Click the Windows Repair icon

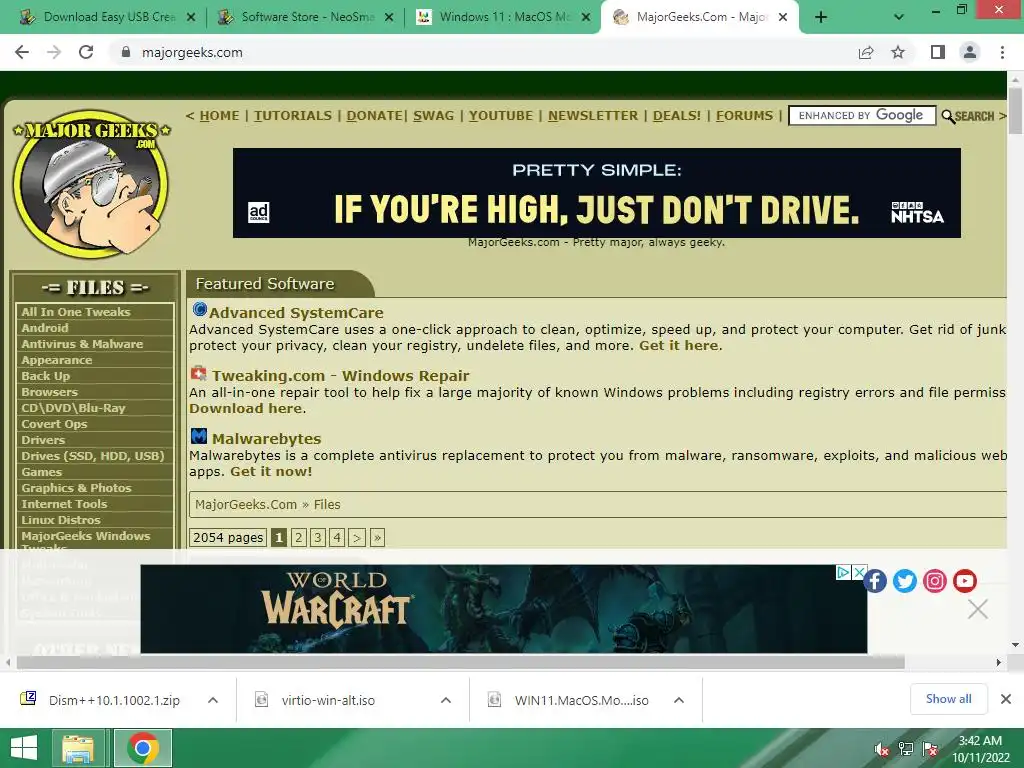199,374
